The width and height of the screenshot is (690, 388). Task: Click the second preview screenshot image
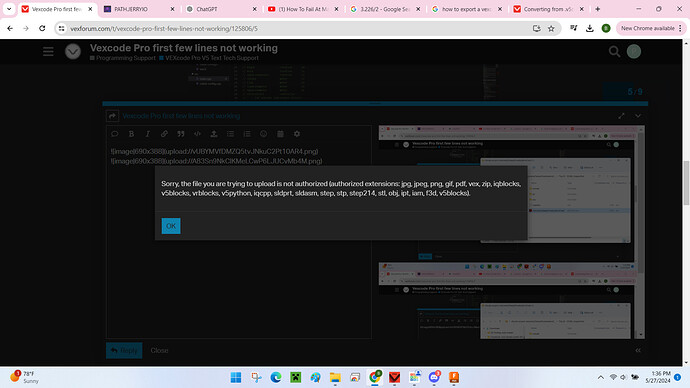(x=506, y=301)
